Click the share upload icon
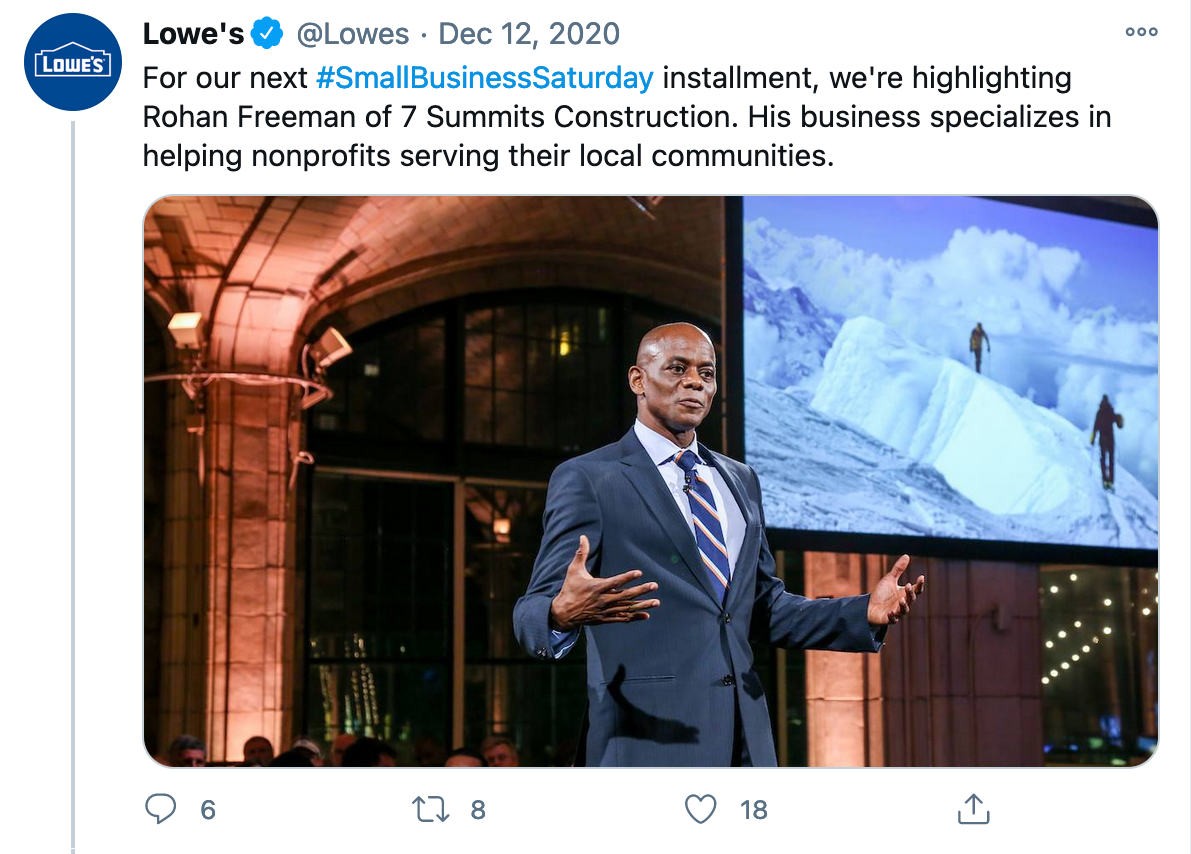The image size is (1191, 854). tap(973, 808)
